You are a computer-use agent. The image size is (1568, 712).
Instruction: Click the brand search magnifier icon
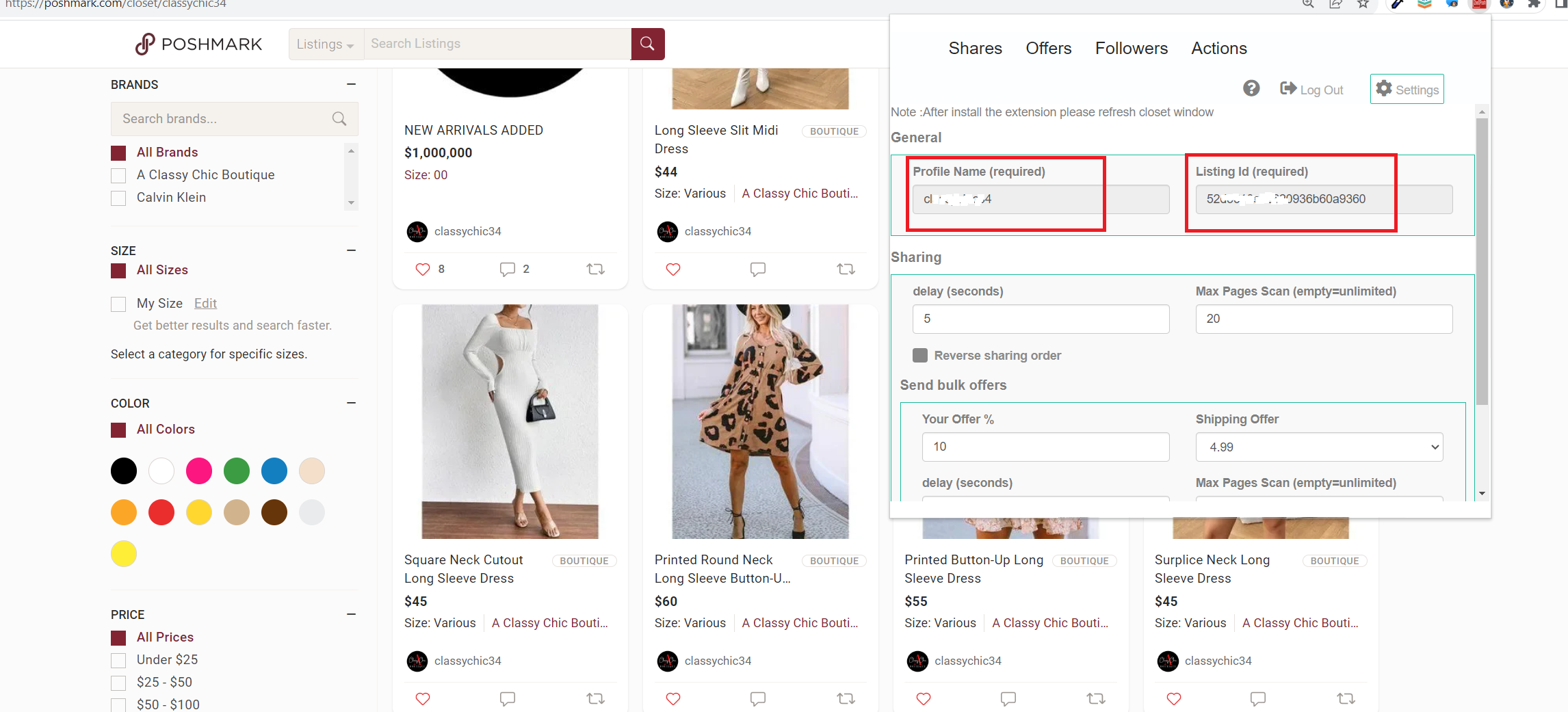point(339,118)
